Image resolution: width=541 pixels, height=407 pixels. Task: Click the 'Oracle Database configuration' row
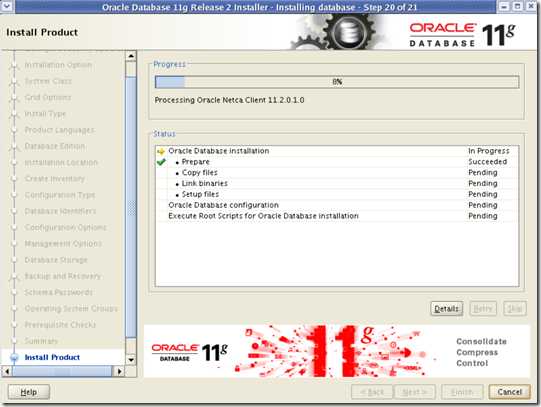[x=337, y=205]
